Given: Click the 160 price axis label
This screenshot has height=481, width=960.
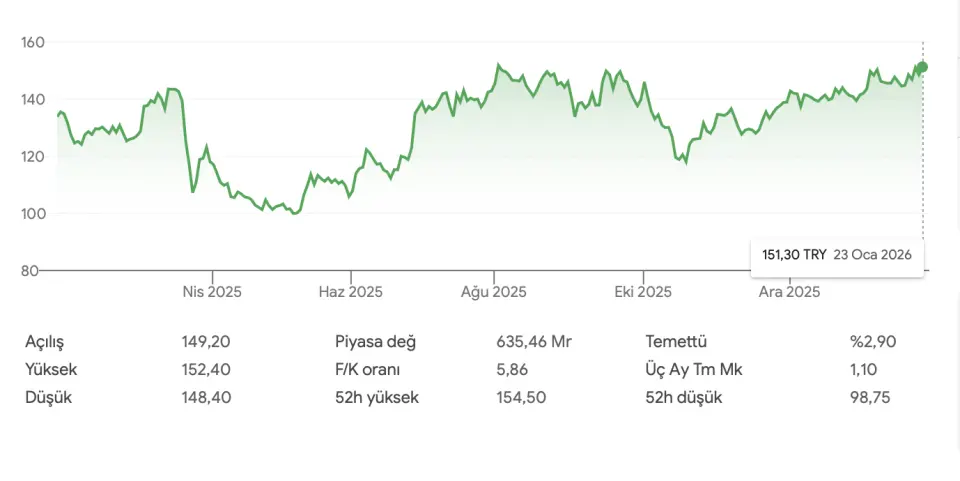Looking at the screenshot, I should [35, 42].
